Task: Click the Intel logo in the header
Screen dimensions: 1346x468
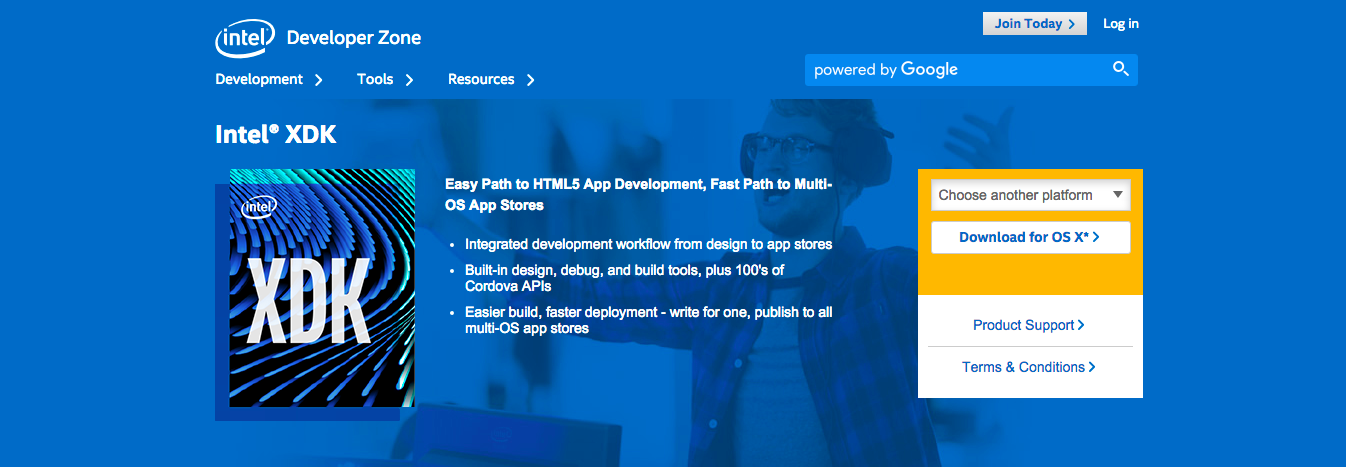Action: (245, 38)
